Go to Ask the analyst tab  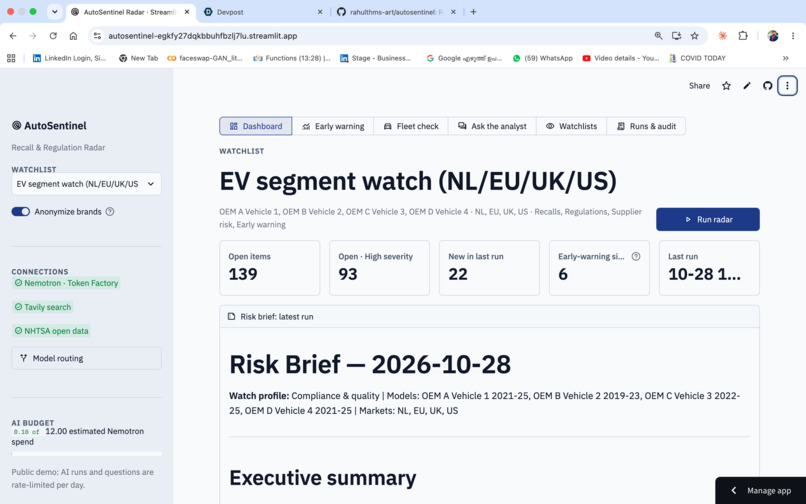tap(492, 126)
